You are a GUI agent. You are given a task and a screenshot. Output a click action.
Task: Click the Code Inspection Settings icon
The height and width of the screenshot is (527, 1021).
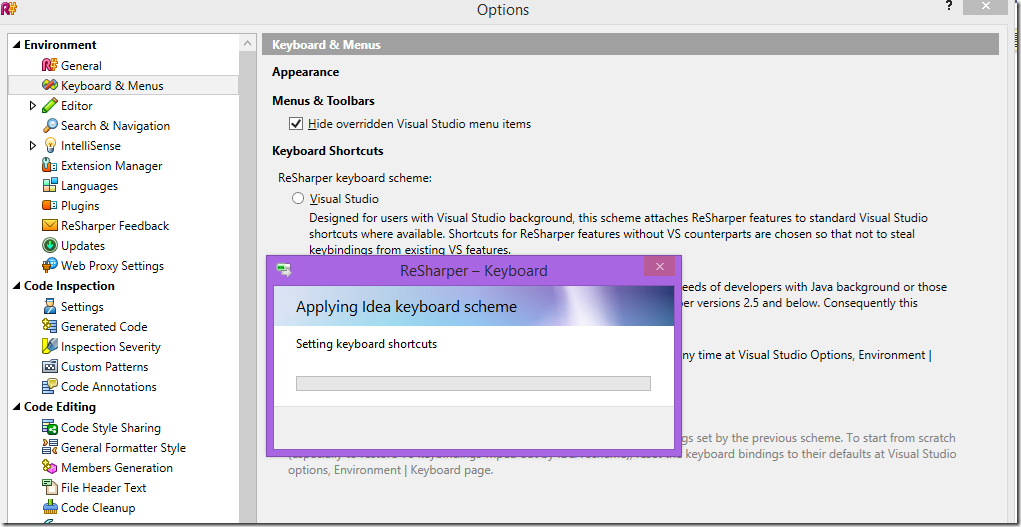(x=49, y=306)
